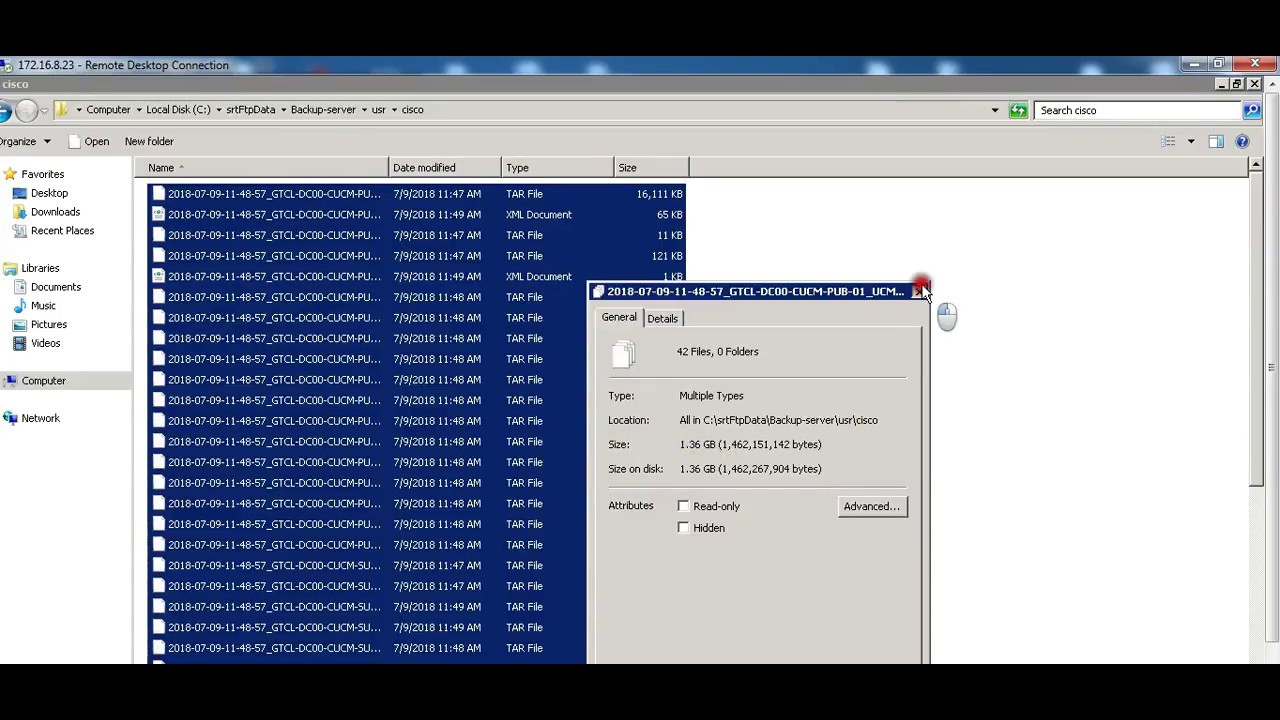Click the Documents library icon
Viewport: 1280px width, 720px height.
point(19,287)
